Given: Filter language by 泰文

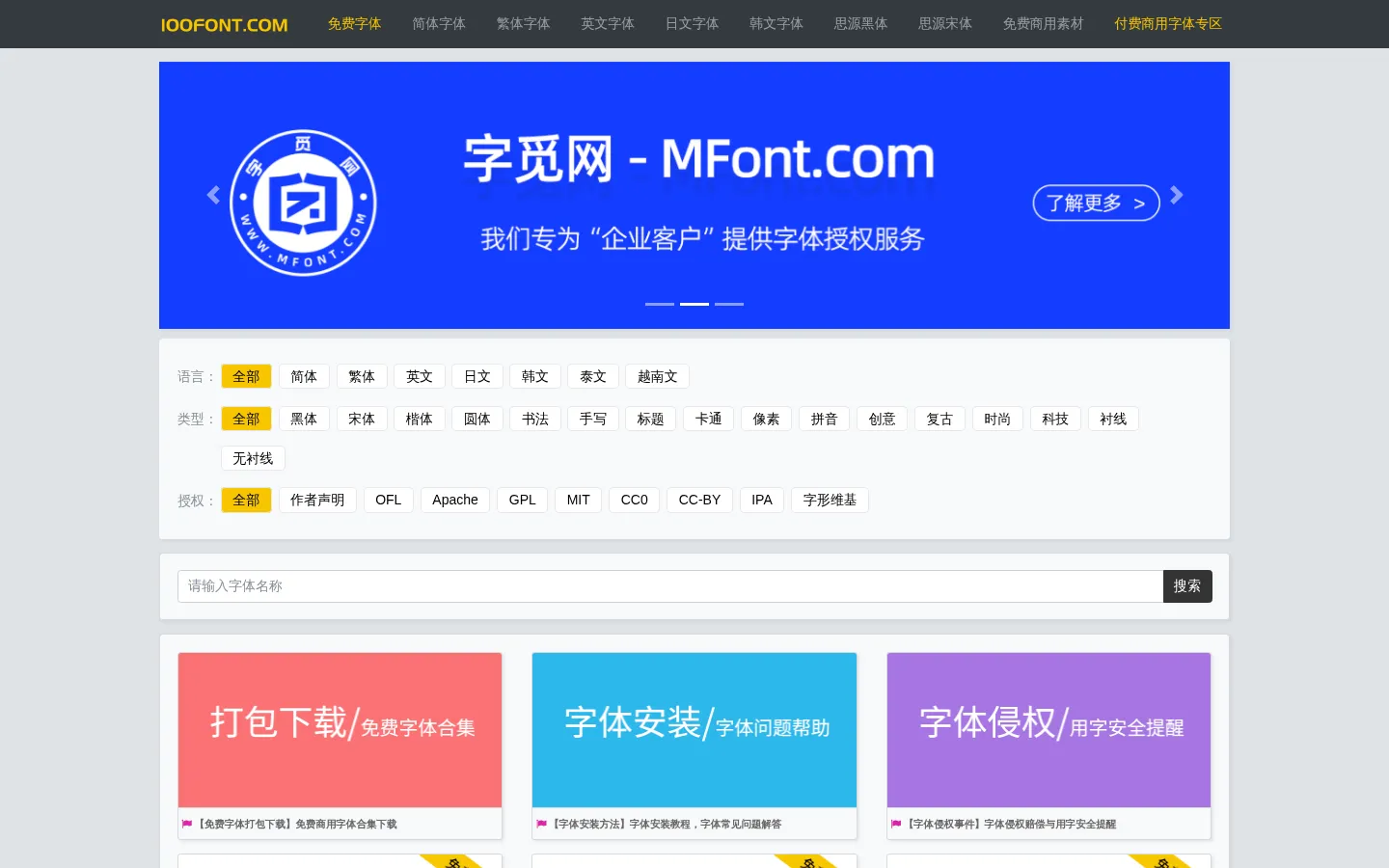Looking at the screenshot, I should [593, 376].
